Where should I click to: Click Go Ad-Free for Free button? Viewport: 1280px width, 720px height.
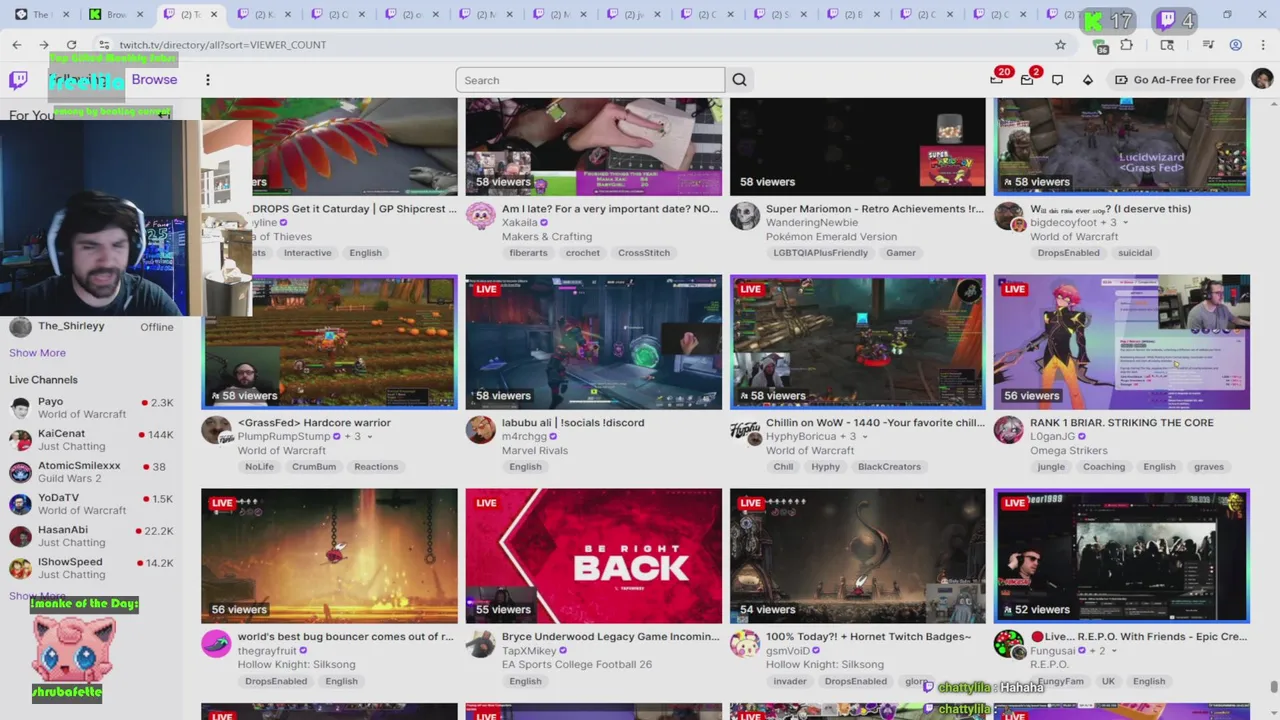[x=1175, y=80]
